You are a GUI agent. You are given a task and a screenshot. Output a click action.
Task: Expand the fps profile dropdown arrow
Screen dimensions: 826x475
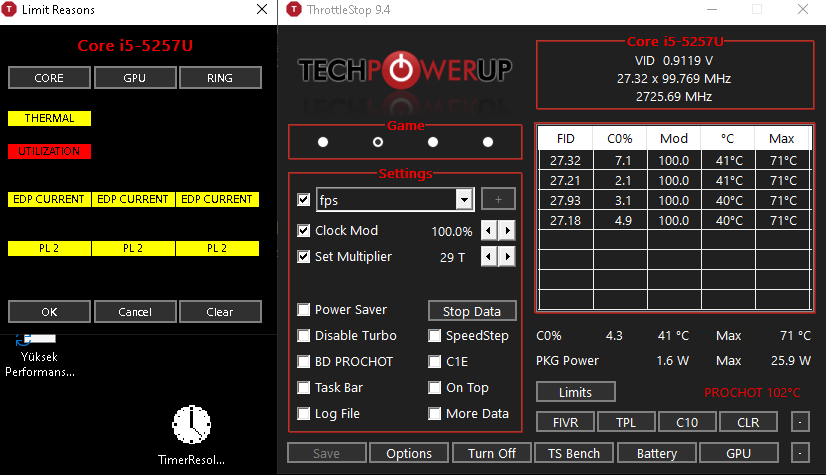(464, 200)
